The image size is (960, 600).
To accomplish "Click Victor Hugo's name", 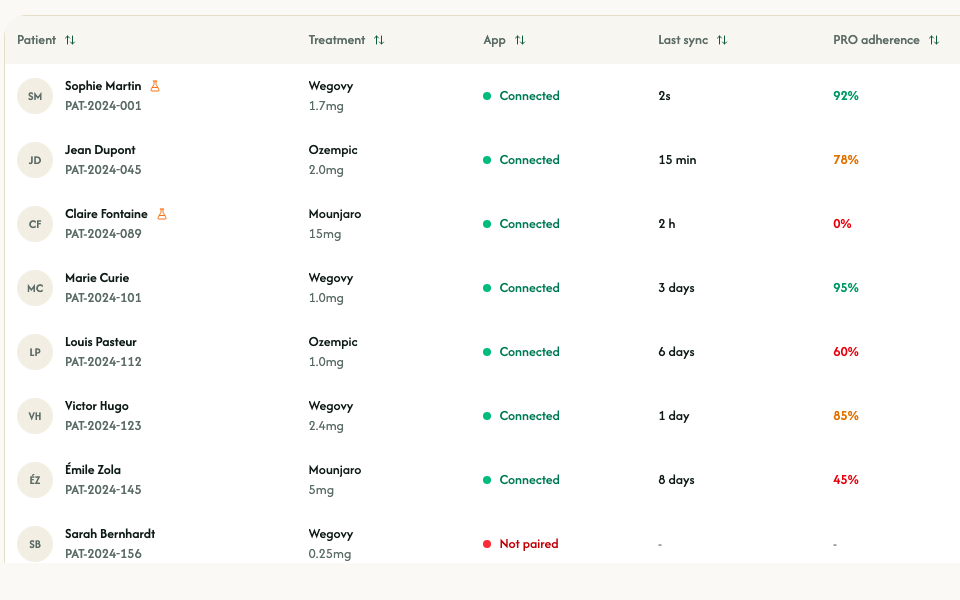I will (x=97, y=406).
